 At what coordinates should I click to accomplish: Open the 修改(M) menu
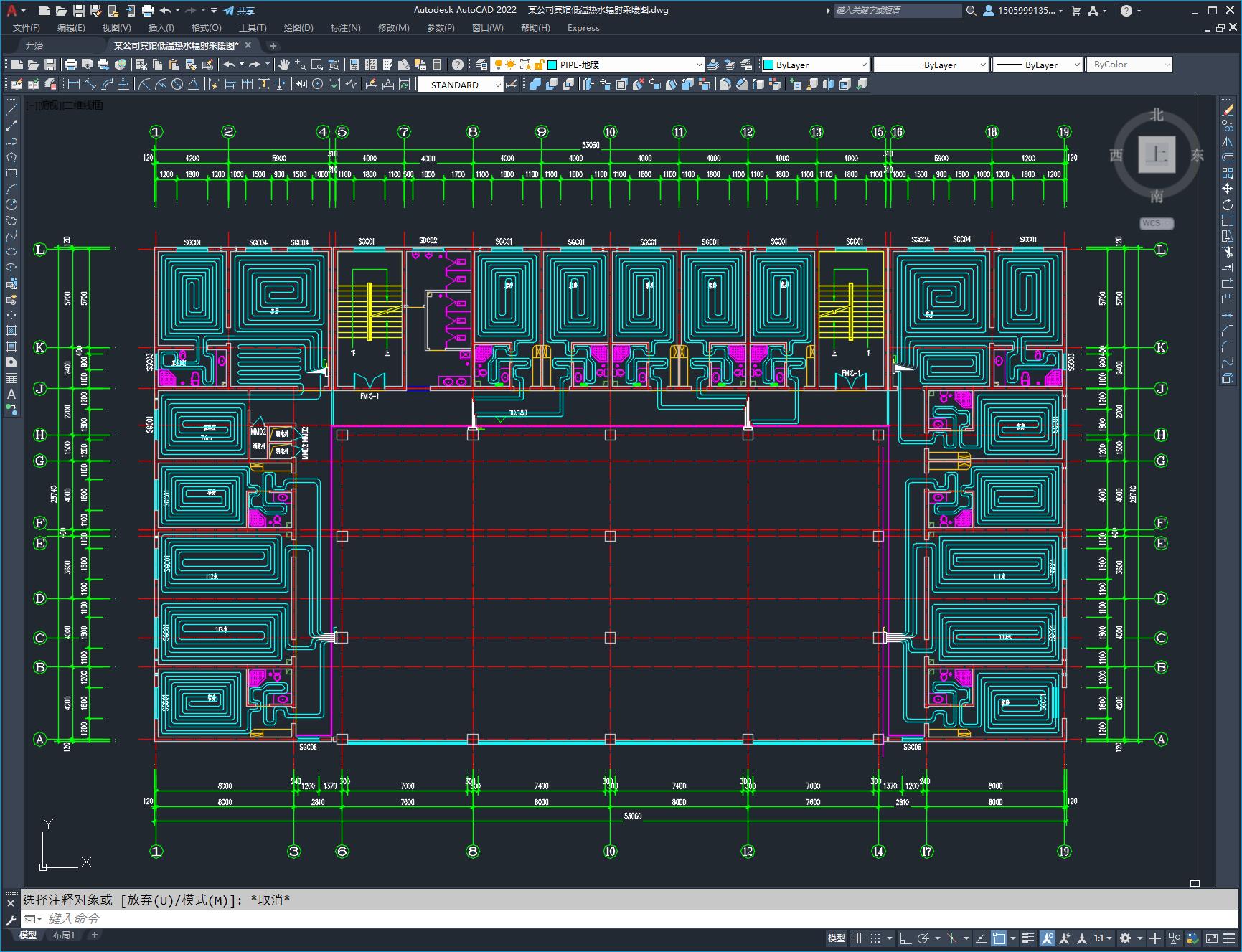393,28
